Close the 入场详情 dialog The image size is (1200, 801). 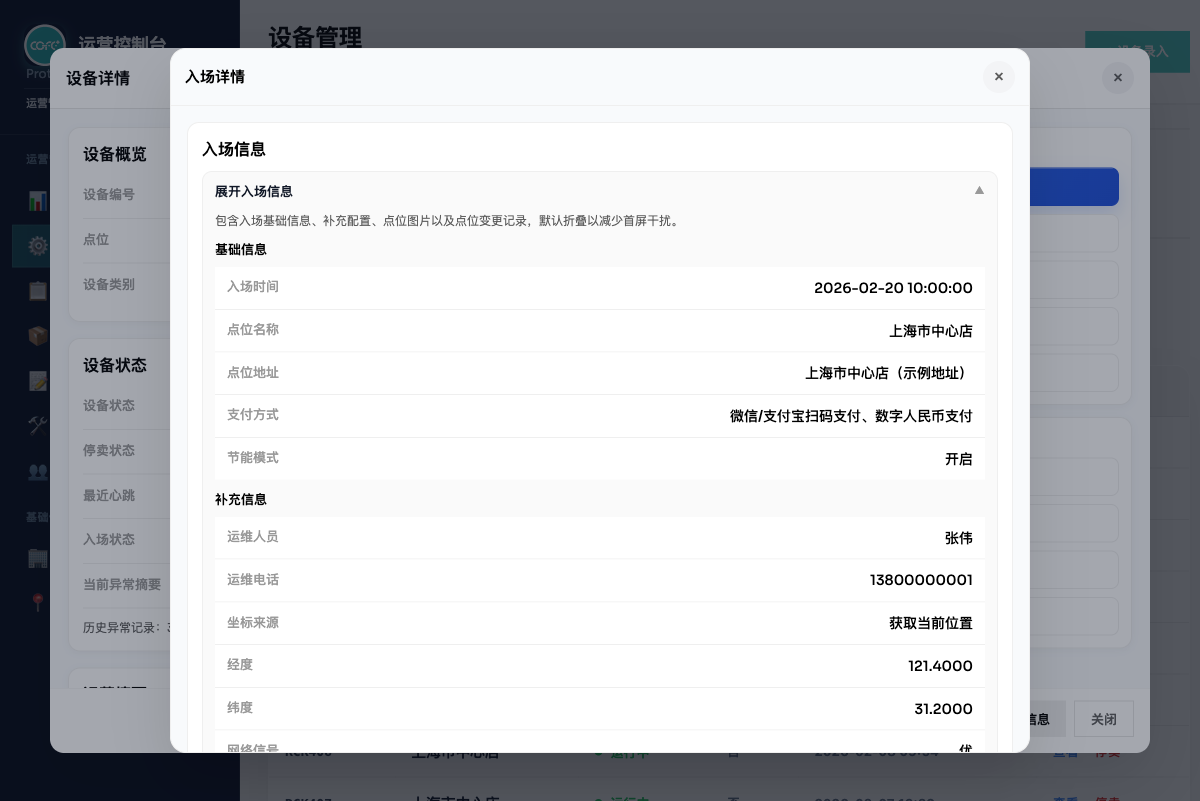pos(998,77)
